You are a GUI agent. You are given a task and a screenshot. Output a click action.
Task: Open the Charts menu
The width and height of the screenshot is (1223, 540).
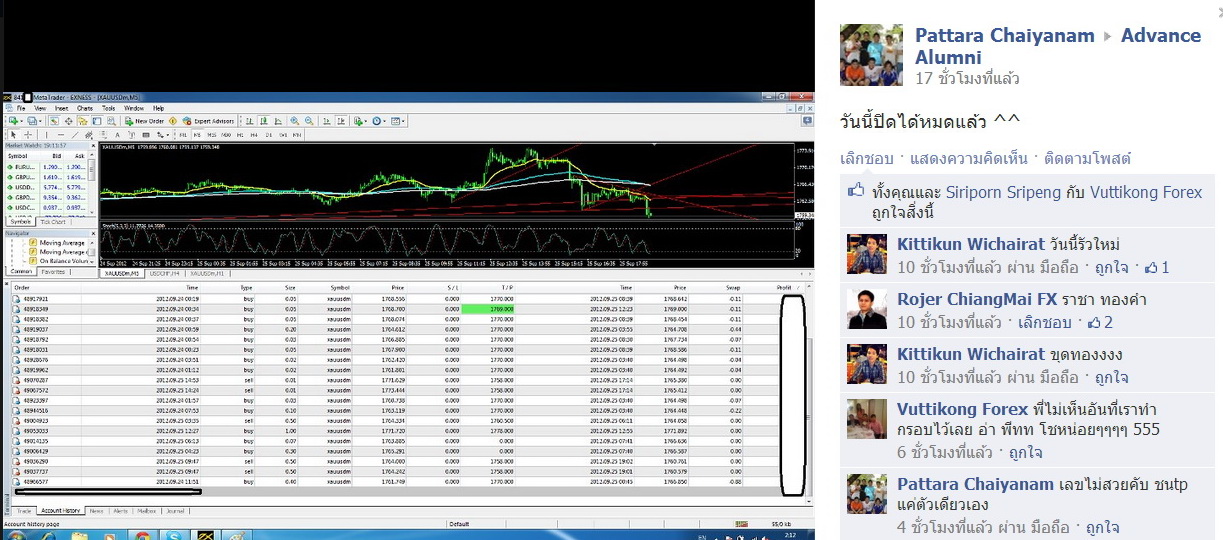point(85,108)
